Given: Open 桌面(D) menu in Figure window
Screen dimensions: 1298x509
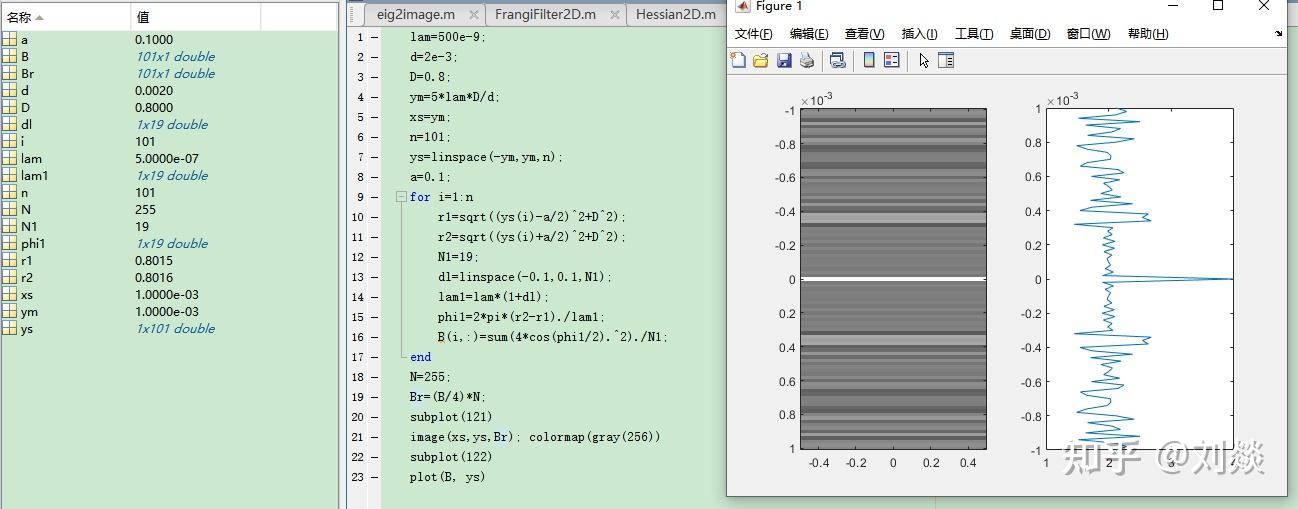Looking at the screenshot, I should coord(1029,34).
